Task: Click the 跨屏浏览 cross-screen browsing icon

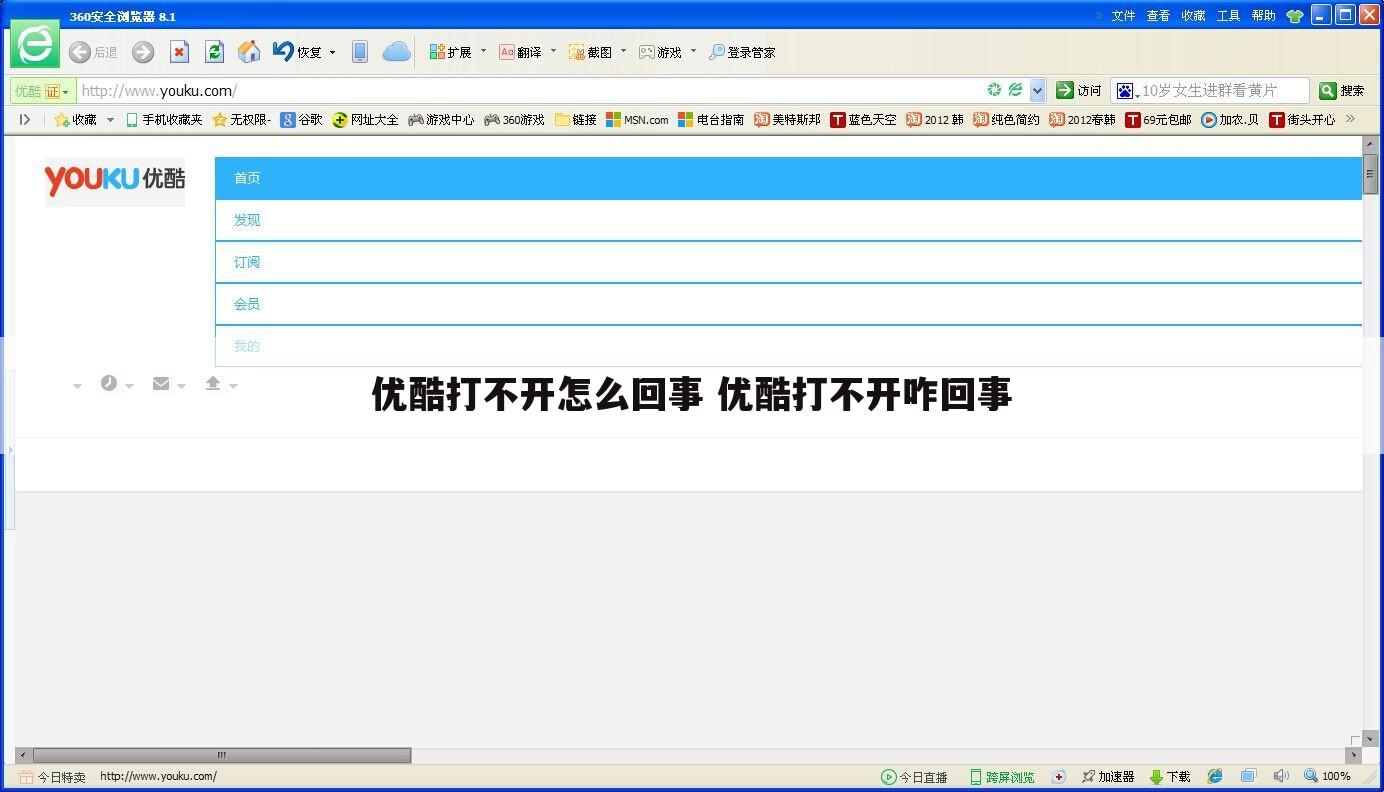Action: pos(1002,777)
